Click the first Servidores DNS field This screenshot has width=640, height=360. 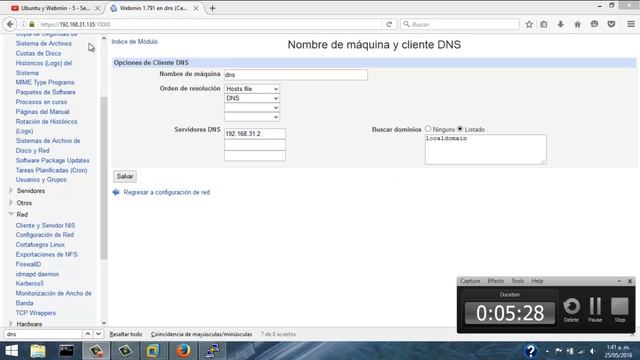(x=255, y=133)
